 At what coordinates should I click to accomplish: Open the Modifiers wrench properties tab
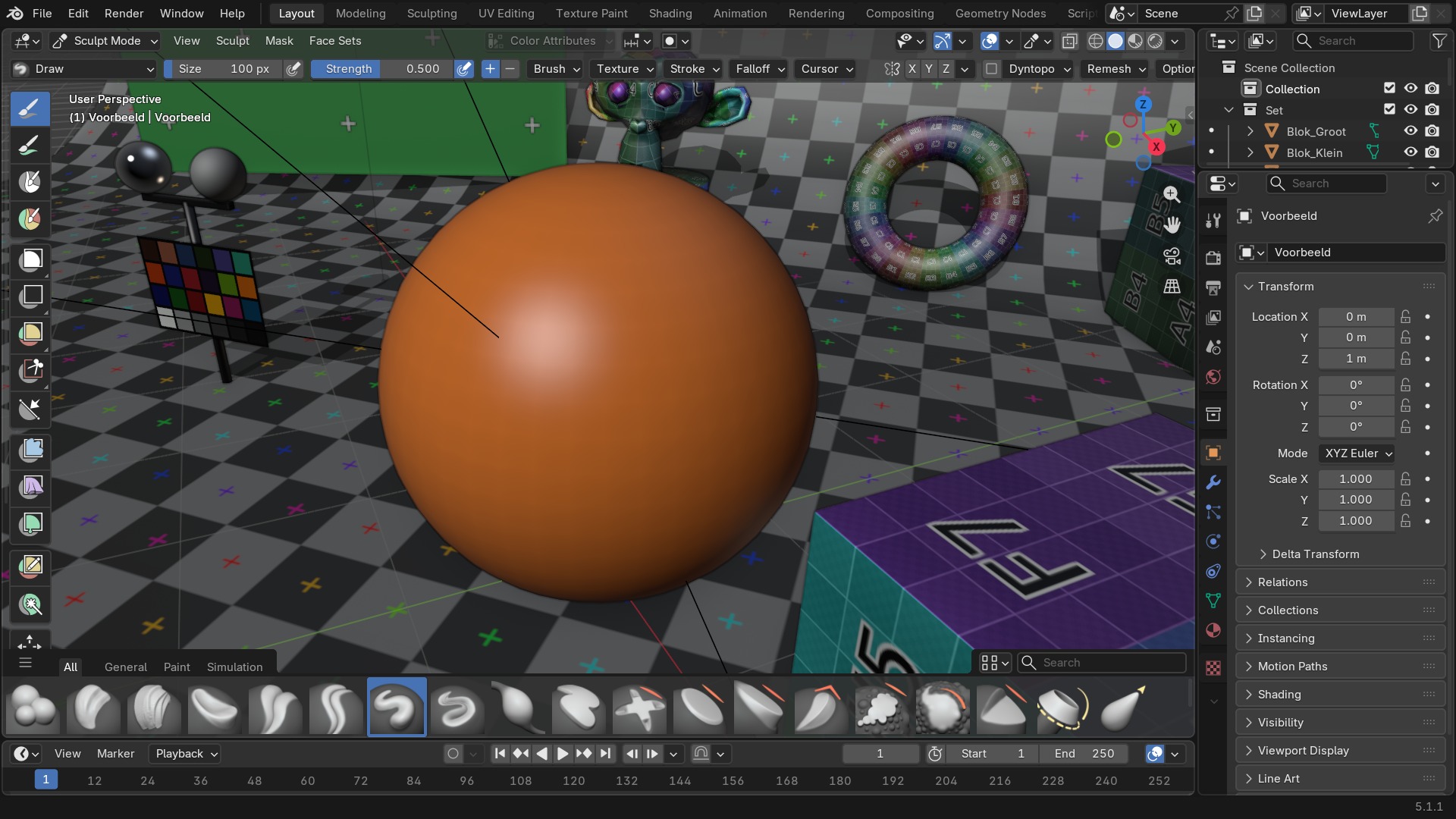click(x=1213, y=482)
